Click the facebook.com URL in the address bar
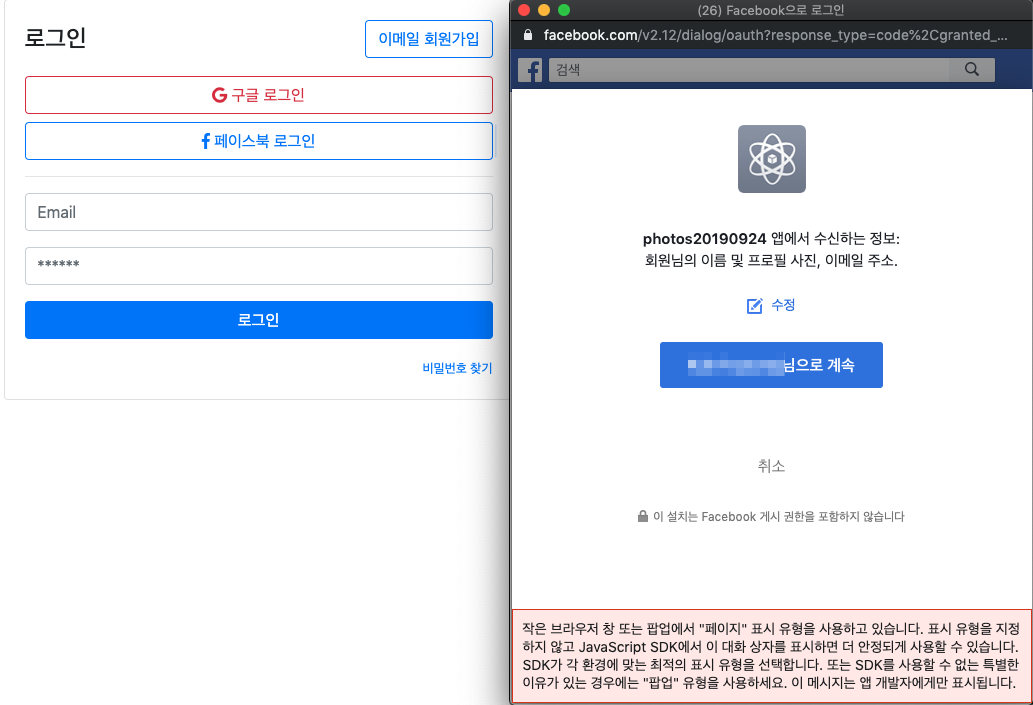This screenshot has width=1033, height=705. 775,35
